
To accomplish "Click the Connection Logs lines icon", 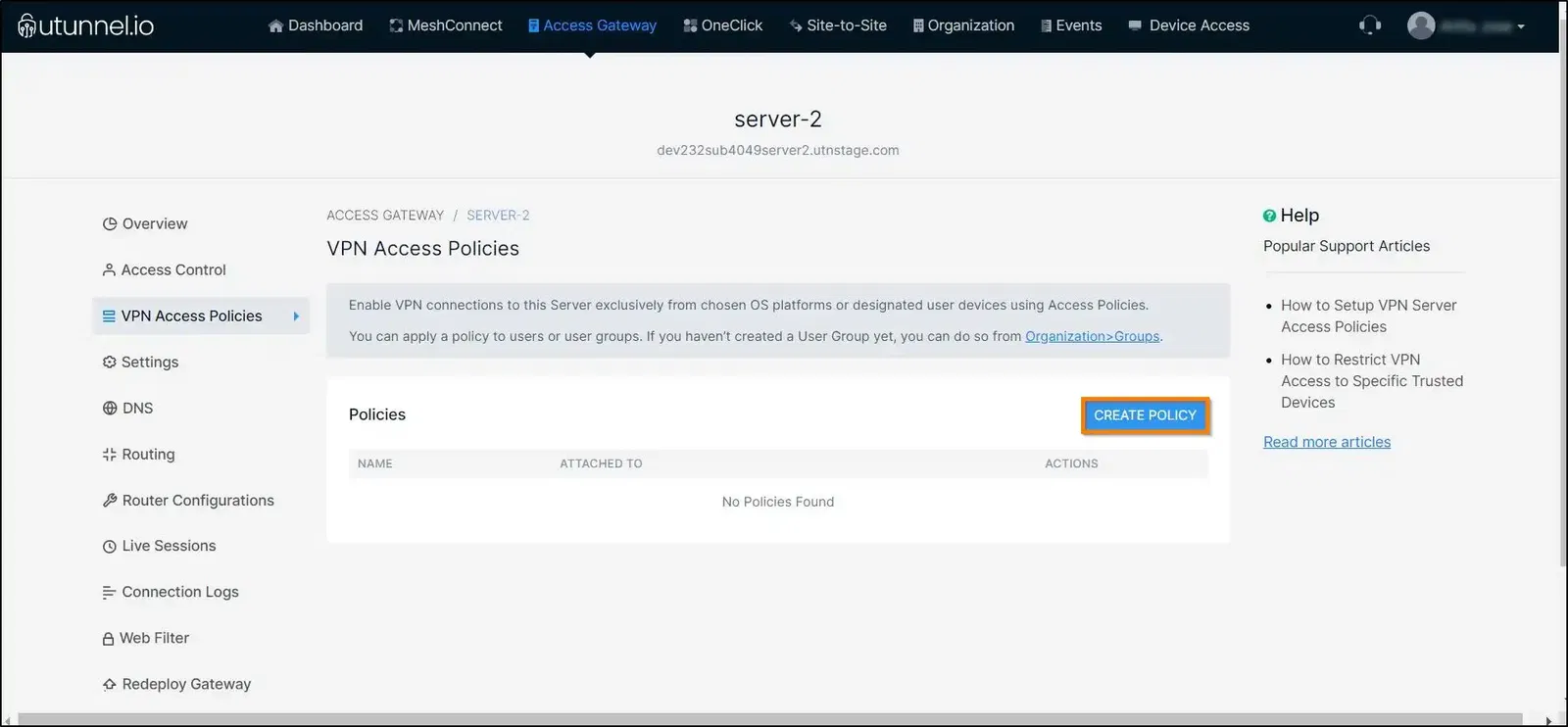I will point(109,592).
